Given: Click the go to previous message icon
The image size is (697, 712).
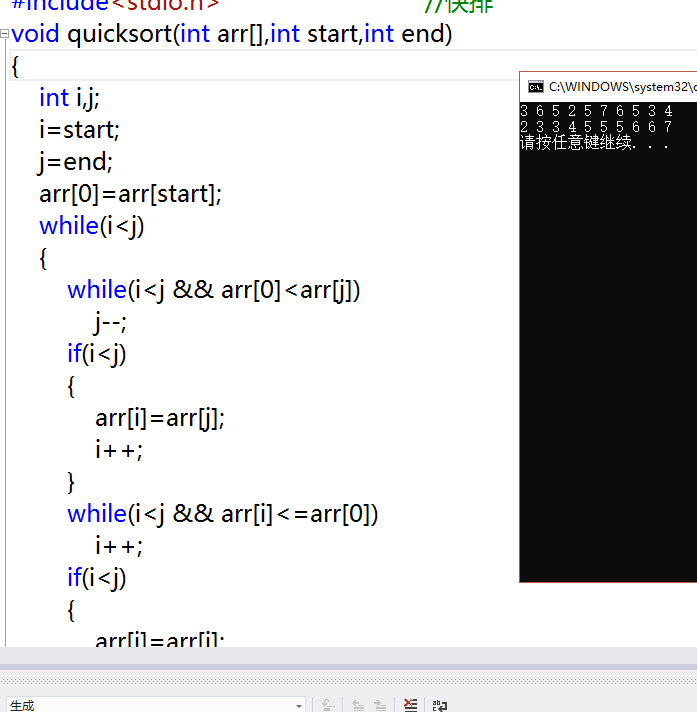Looking at the screenshot, I should (358, 705).
